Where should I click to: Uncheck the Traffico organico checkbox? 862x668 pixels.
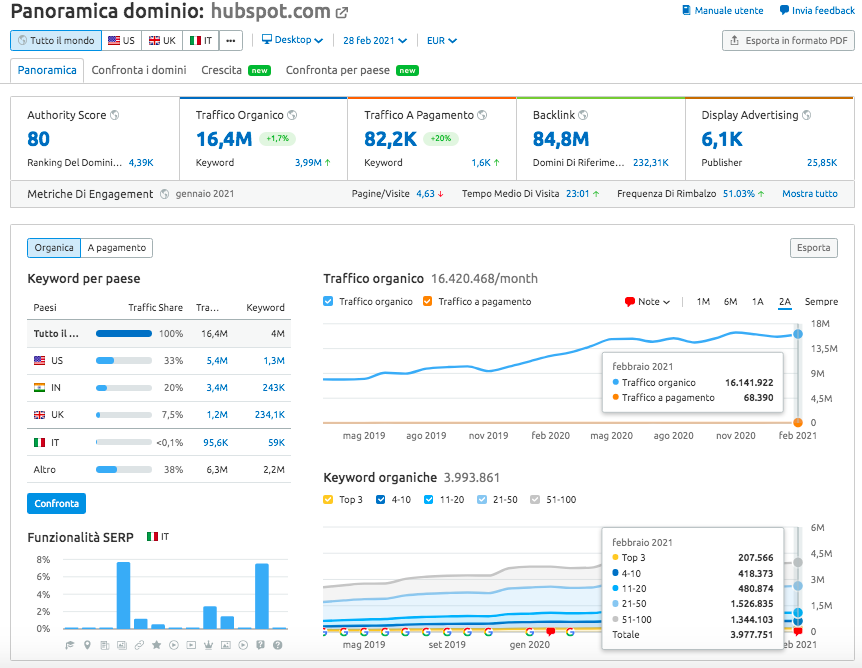click(x=328, y=301)
